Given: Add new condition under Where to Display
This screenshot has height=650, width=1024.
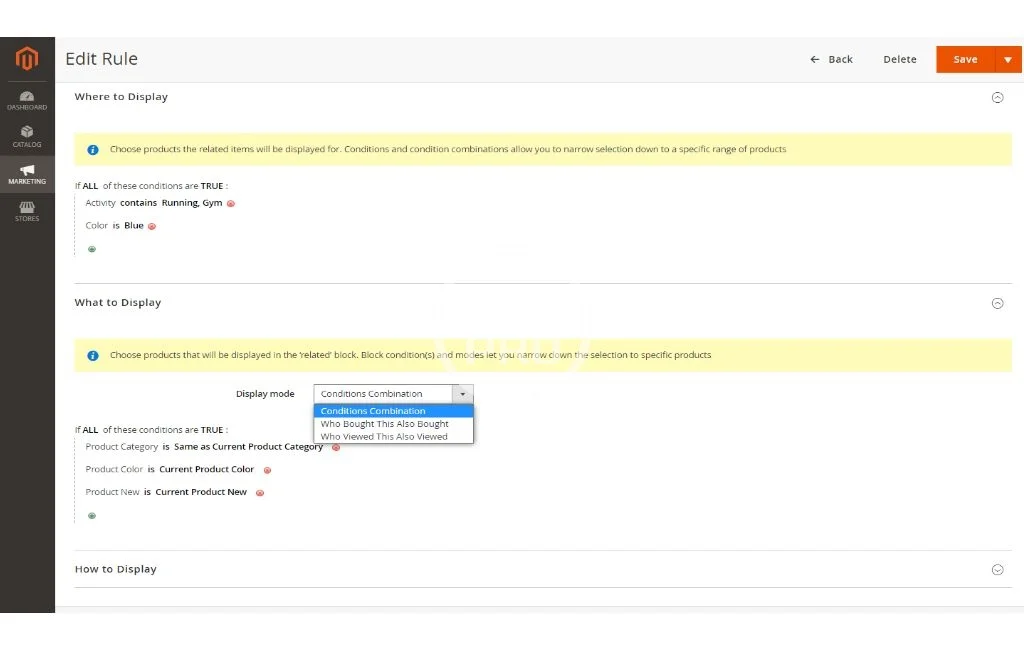Looking at the screenshot, I should click(92, 249).
